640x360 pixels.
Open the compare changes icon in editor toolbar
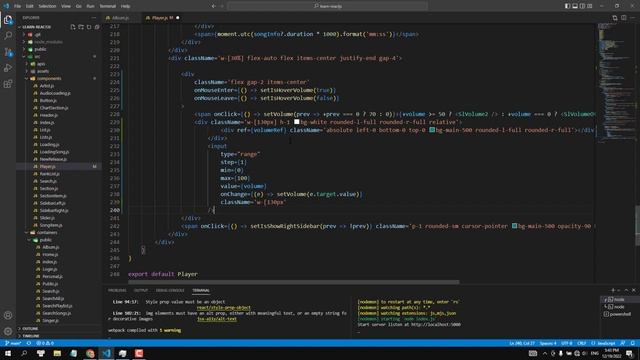(x=615, y=18)
